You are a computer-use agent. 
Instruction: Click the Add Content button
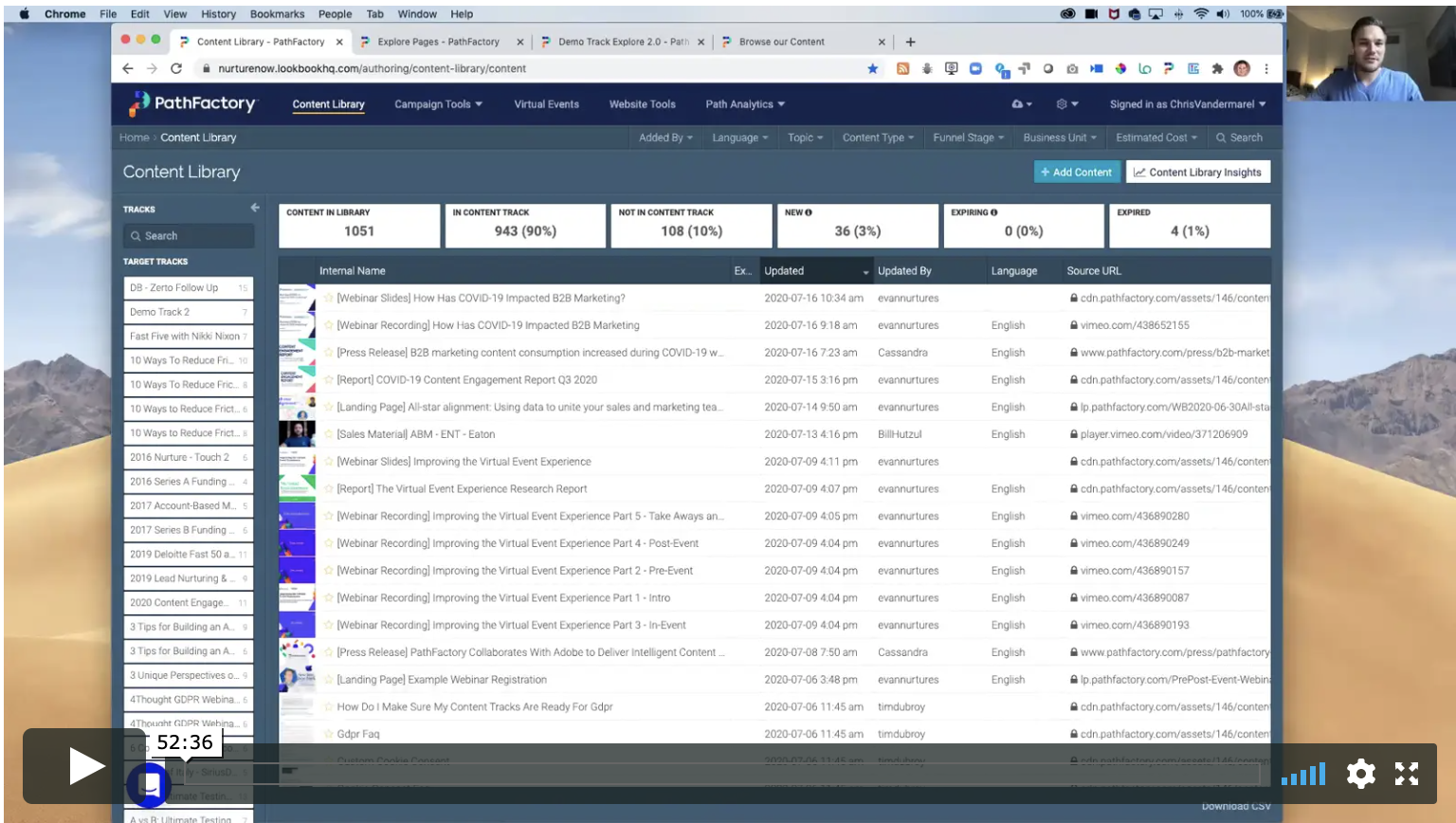1076,172
